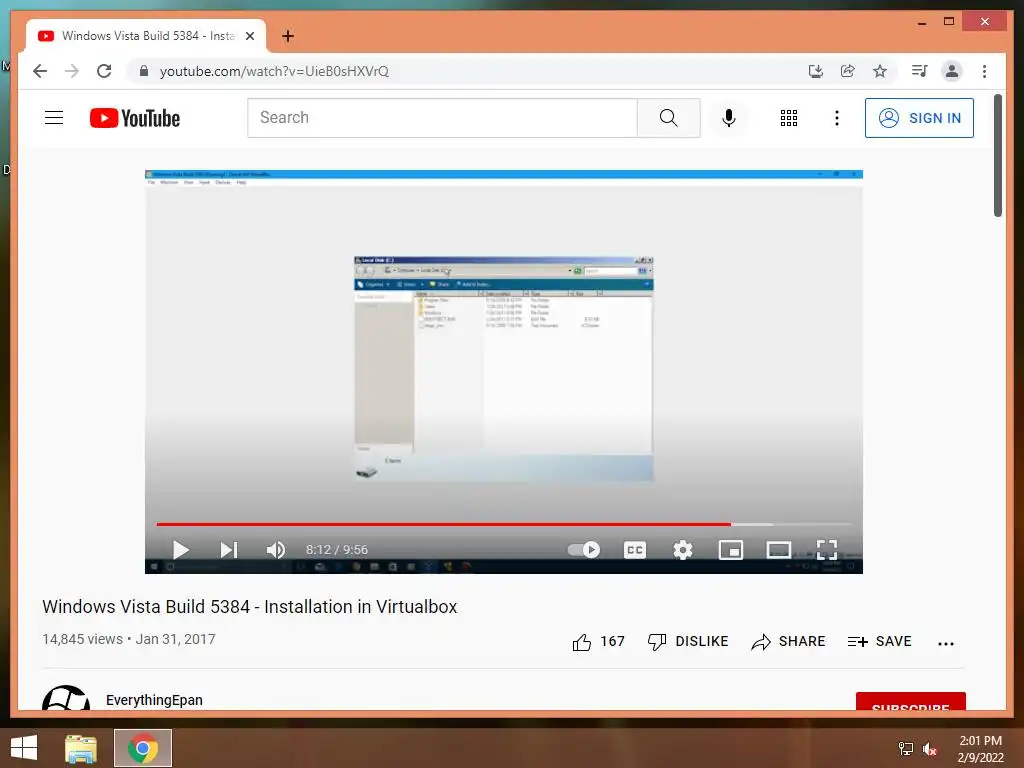Open a new Chrome tab
The width and height of the screenshot is (1024, 768).
click(x=288, y=36)
